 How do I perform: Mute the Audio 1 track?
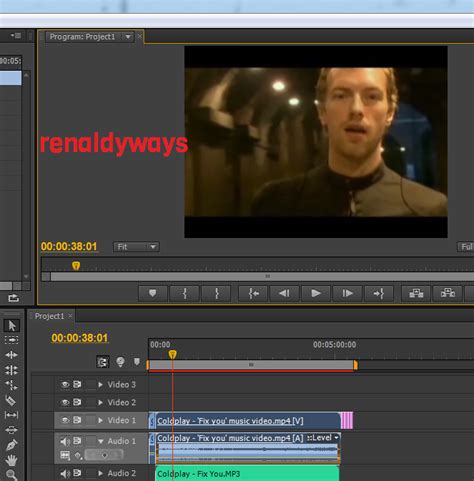pos(65,441)
